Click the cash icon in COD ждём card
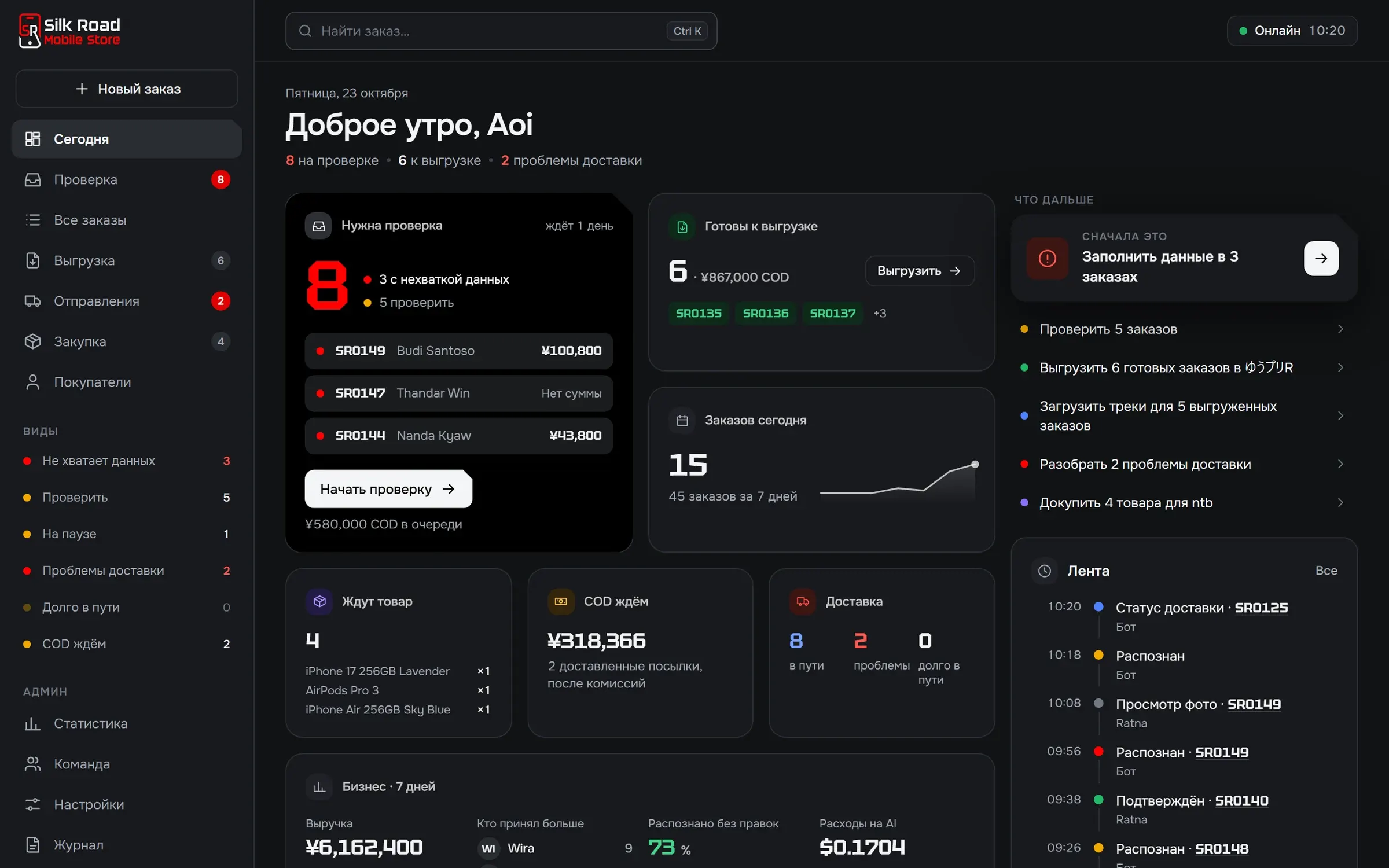This screenshot has height=868, width=1389. 561,601
